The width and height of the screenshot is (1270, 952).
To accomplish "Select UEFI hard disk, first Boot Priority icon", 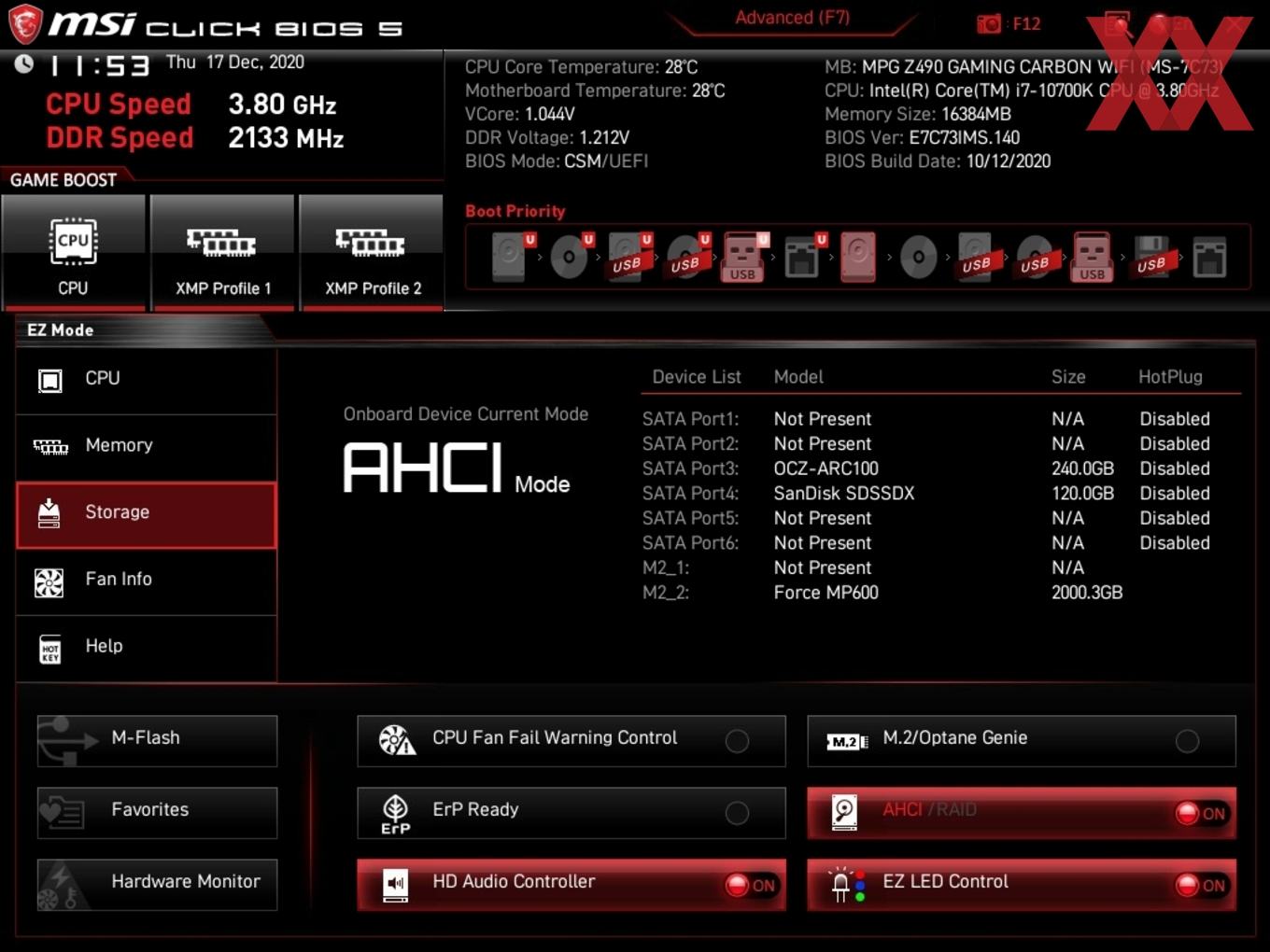I will tap(511, 257).
